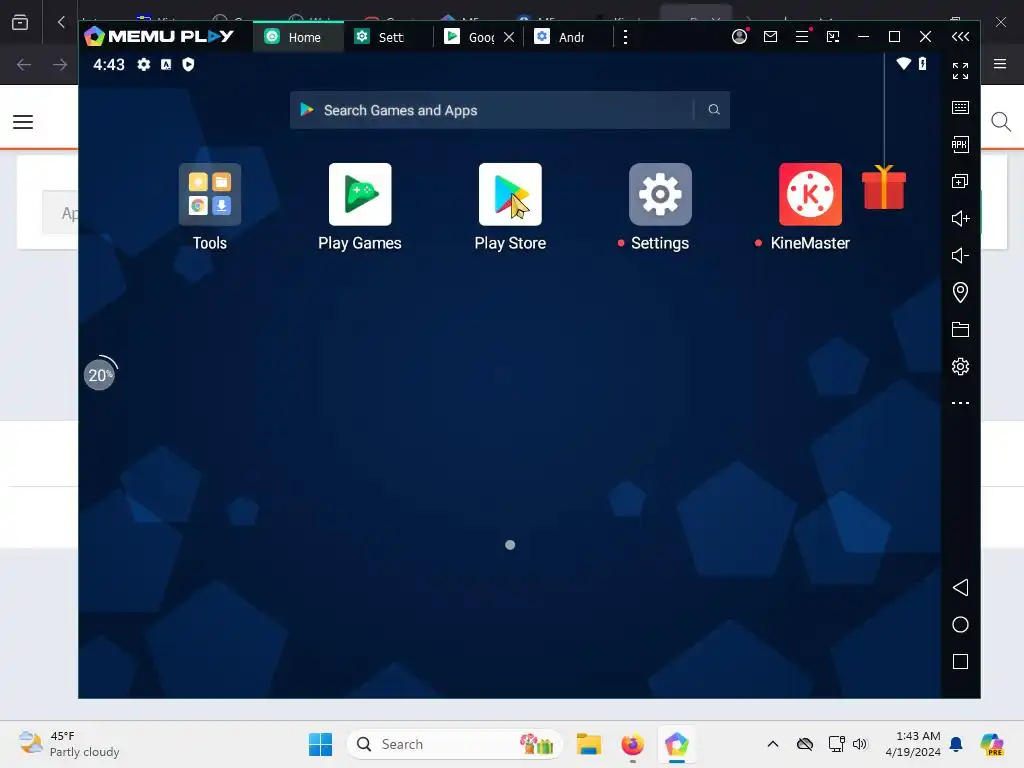Click the Windows taskbar Search box
1024x768 pixels.
pos(455,744)
